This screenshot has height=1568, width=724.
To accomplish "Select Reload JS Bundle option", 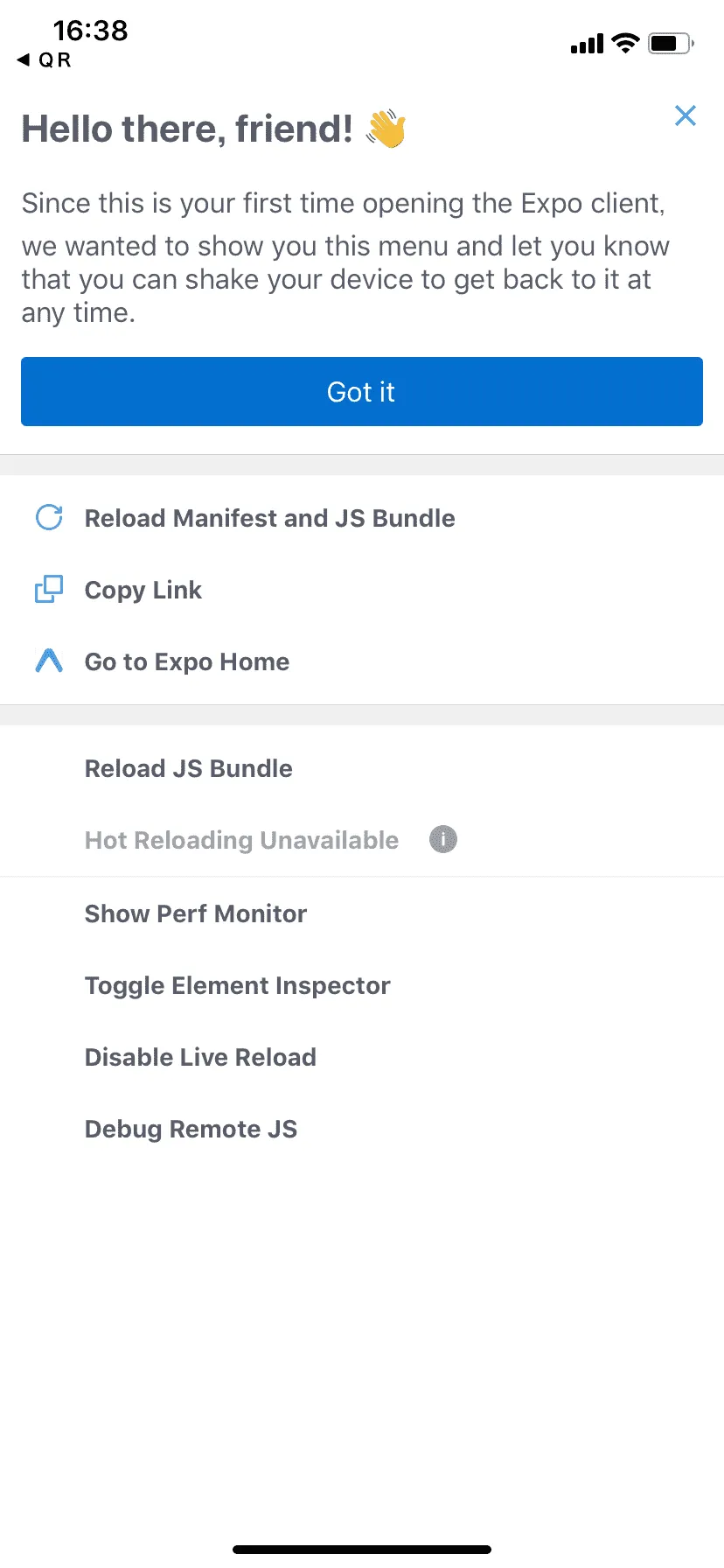I will [189, 768].
